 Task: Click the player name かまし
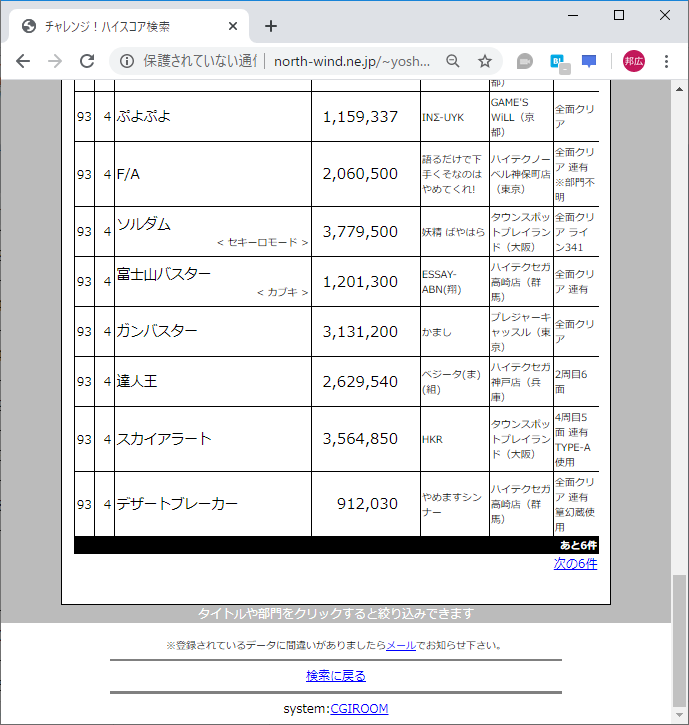click(437, 332)
